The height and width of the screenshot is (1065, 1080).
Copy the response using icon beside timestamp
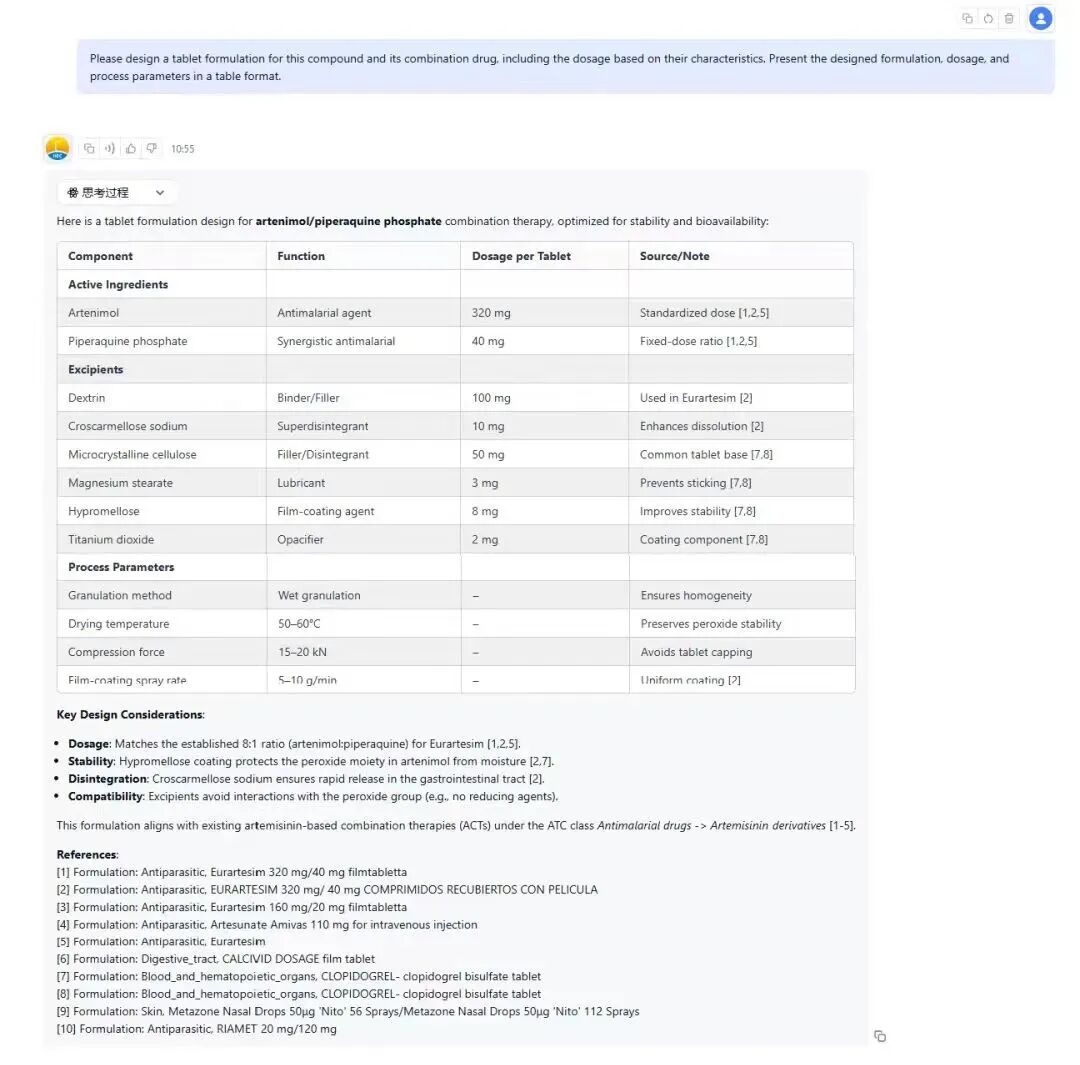[x=89, y=149]
